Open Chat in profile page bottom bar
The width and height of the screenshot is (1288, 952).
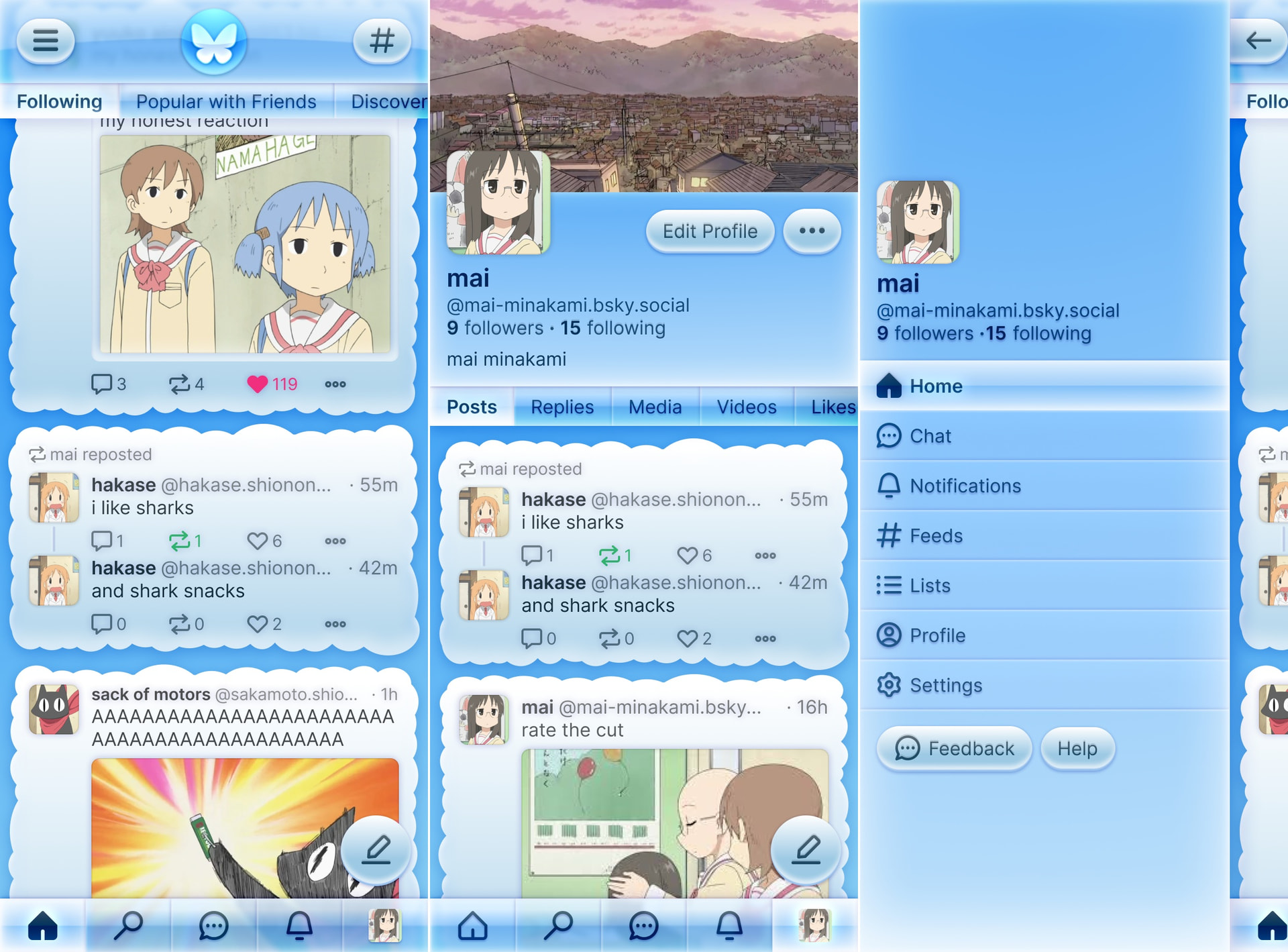click(644, 926)
